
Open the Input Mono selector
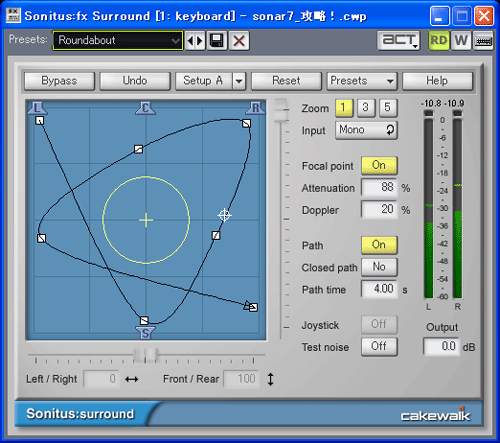coord(366,130)
